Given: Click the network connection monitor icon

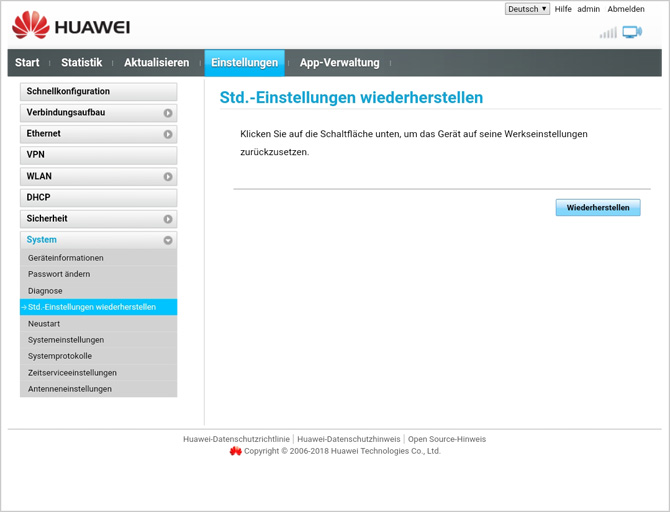Looking at the screenshot, I should [x=632, y=32].
